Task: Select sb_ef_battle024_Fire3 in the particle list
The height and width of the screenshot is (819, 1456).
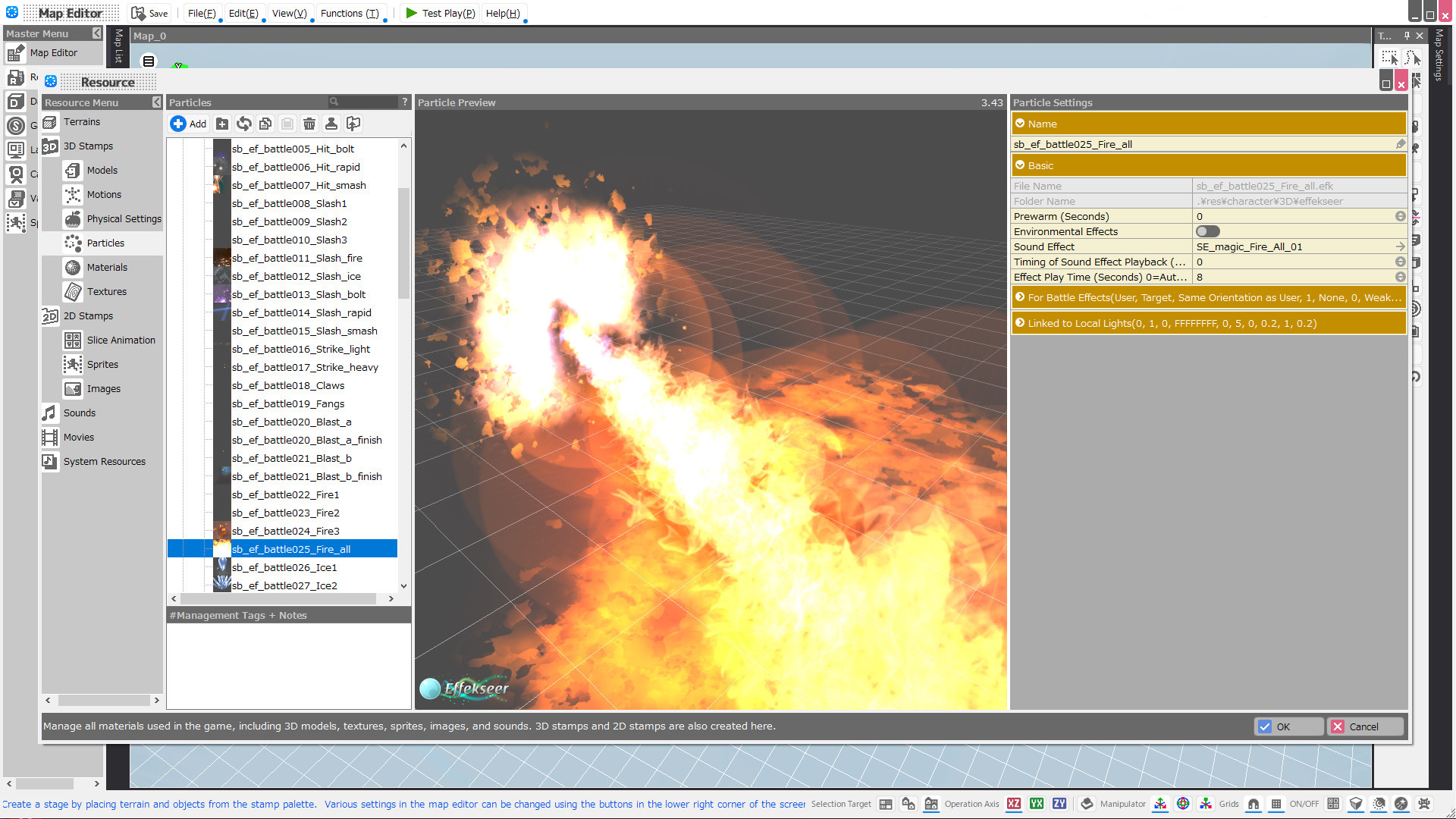Action: [x=286, y=531]
